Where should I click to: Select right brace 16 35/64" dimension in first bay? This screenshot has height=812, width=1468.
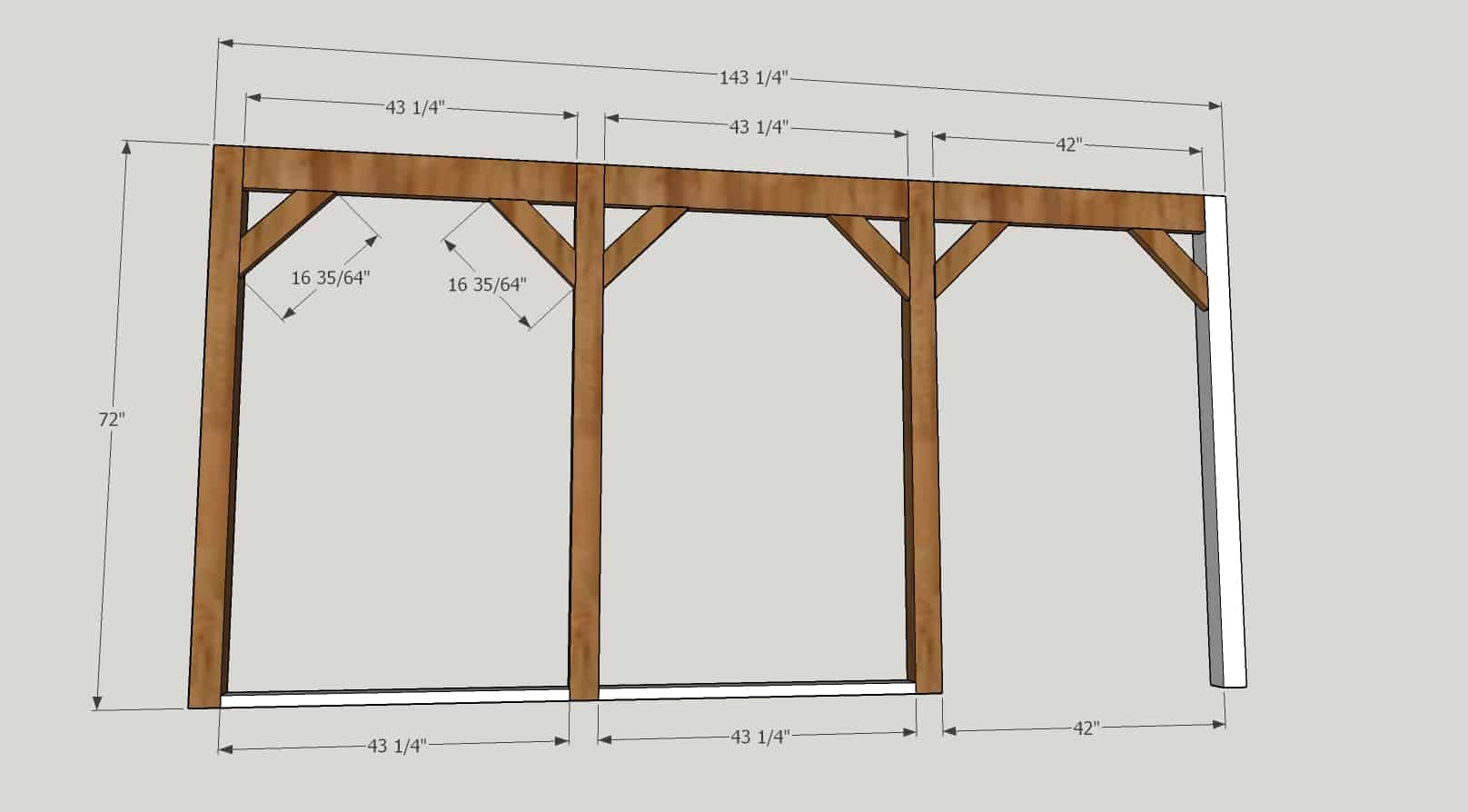click(487, 284)
